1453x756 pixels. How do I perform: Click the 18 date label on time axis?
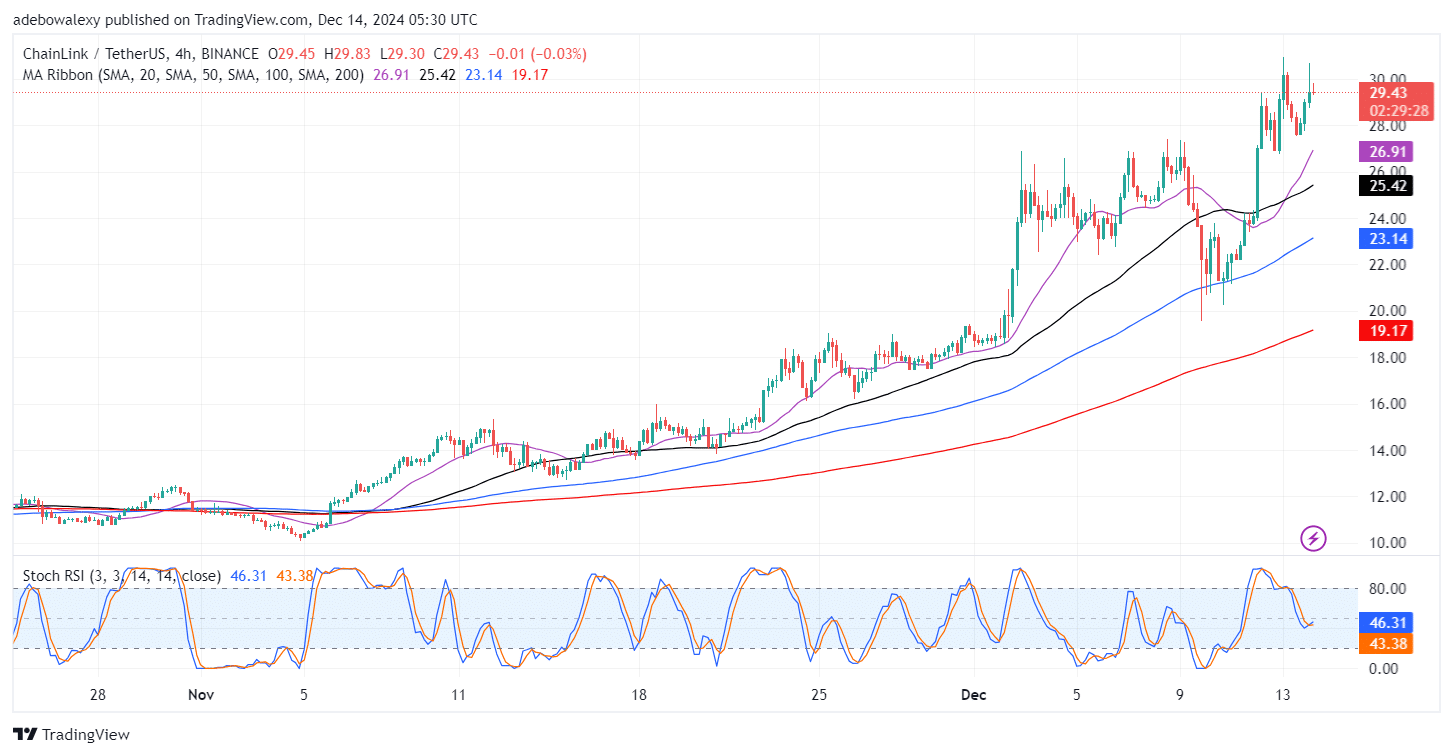pyautogui.click(x=639, y=695)
